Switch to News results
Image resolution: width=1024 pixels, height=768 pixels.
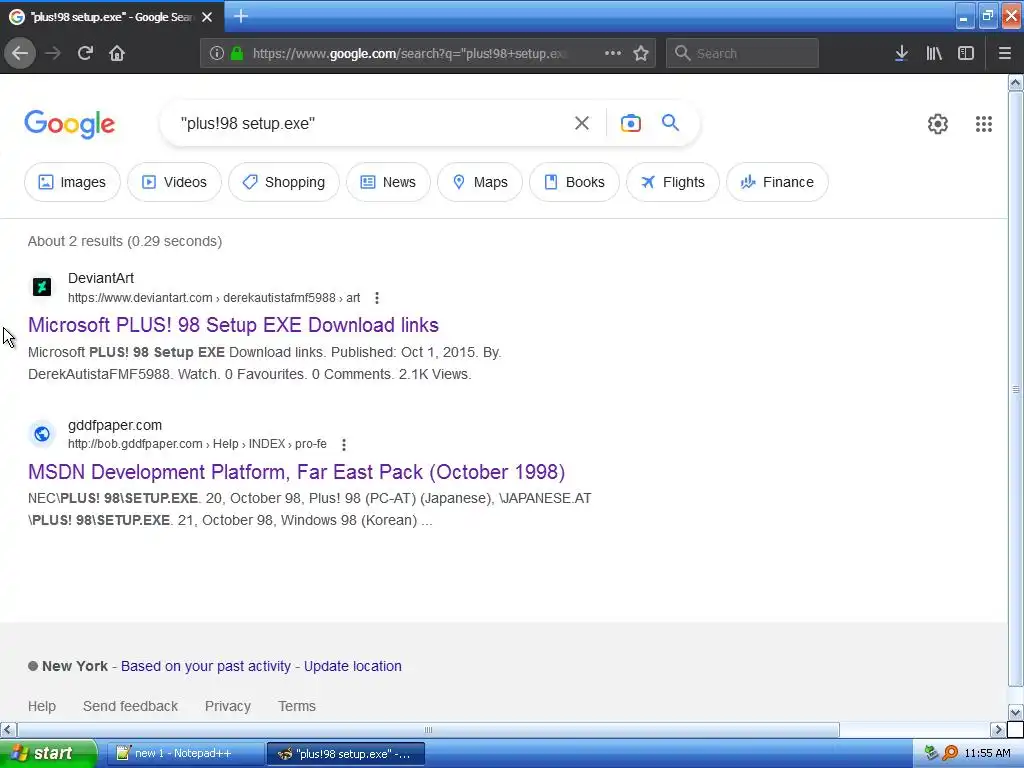tap(389, 182)
